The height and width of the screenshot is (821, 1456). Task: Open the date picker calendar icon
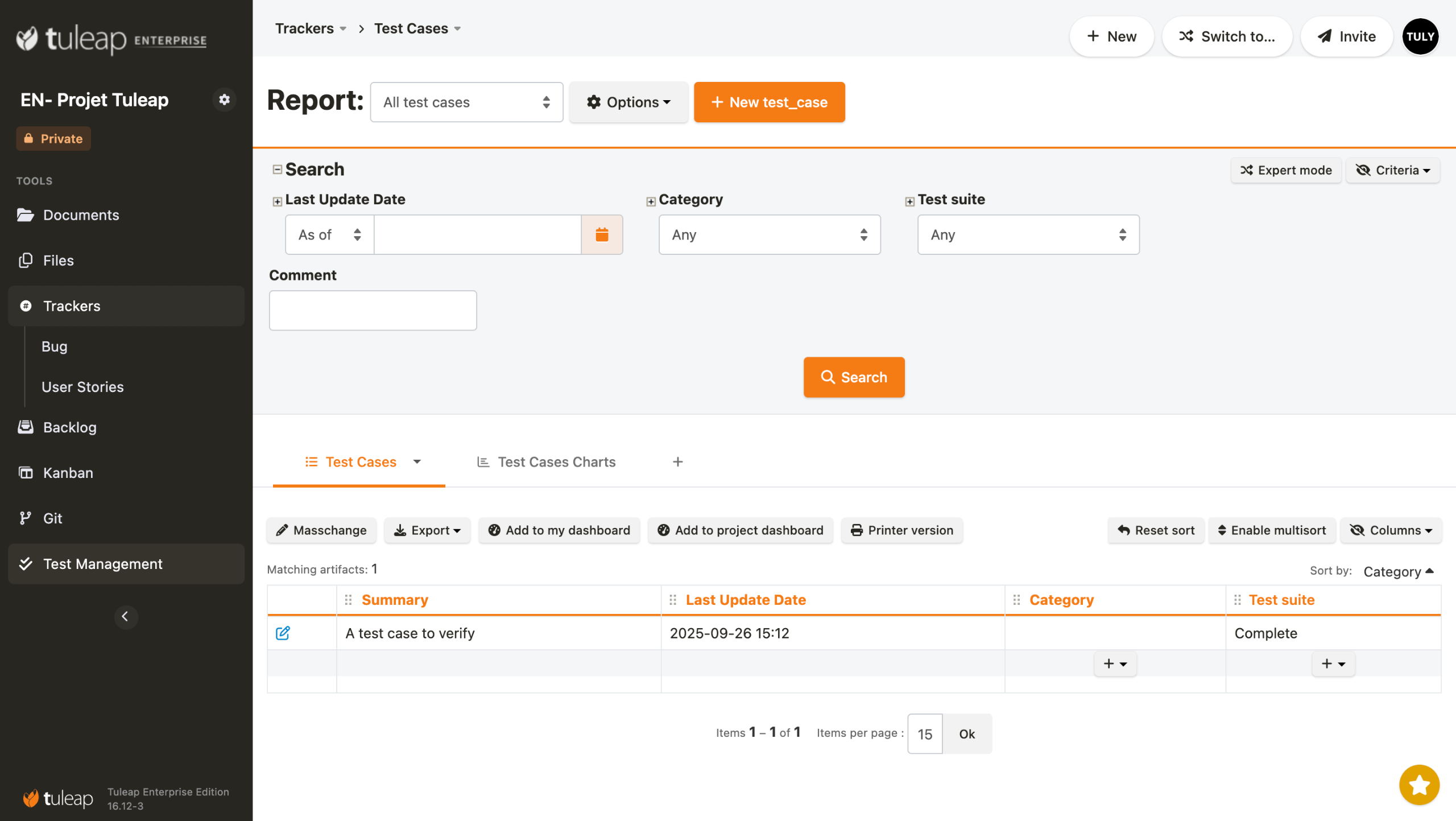pyautogui.click(x=602, y=234)
